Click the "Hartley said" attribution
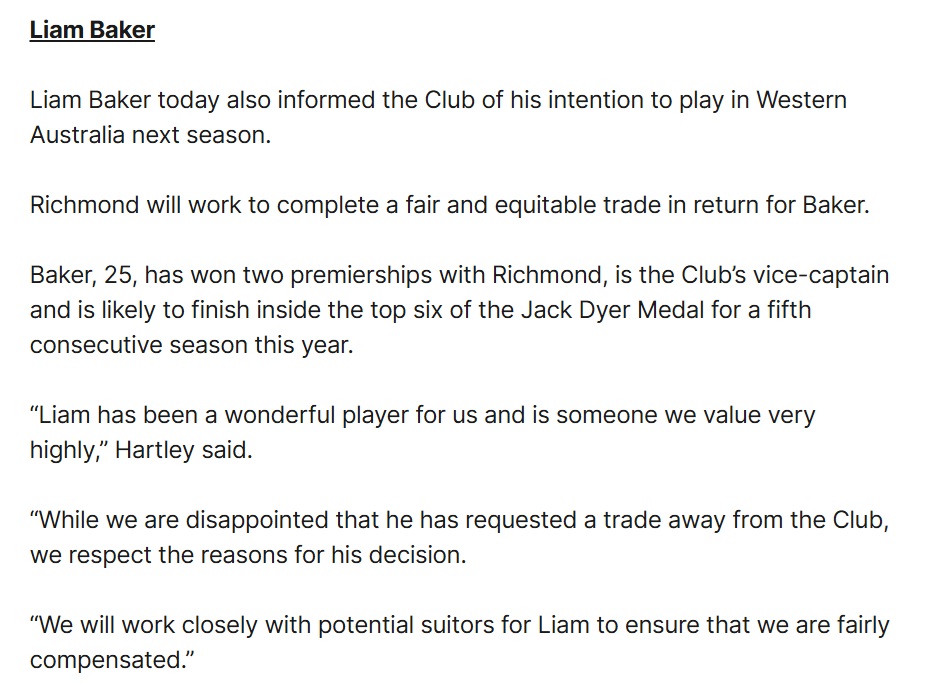The image size is (945, 687). pyautogui.click(x=184, y=450)
